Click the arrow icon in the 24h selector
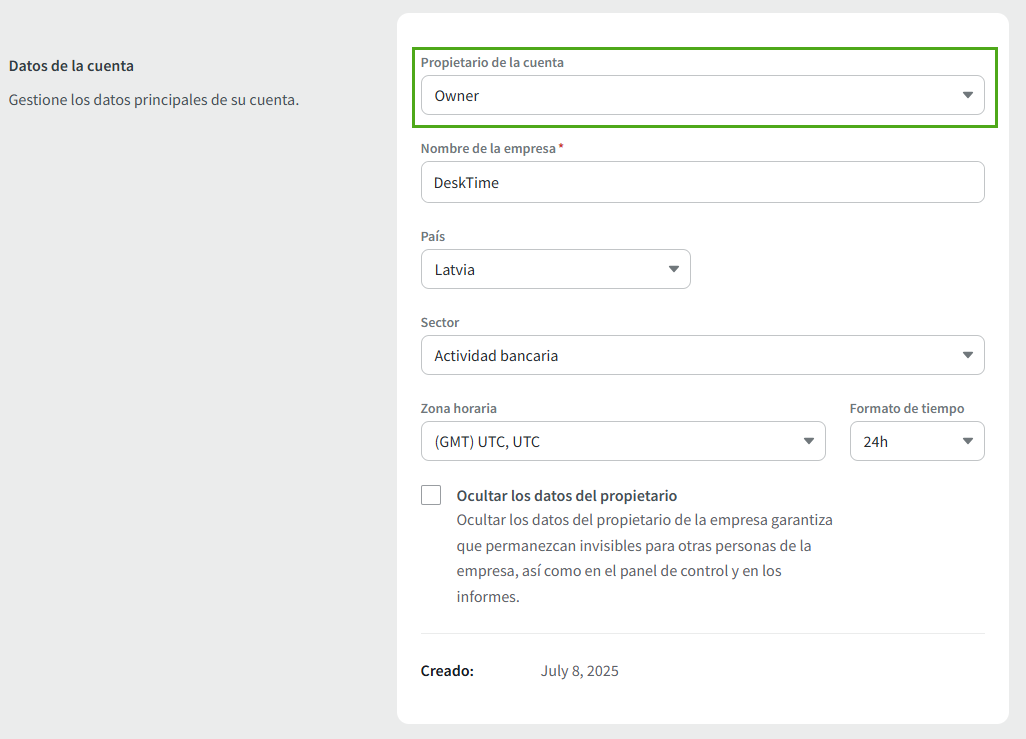Screen dimensions: 1026x739 pos(967,442)
